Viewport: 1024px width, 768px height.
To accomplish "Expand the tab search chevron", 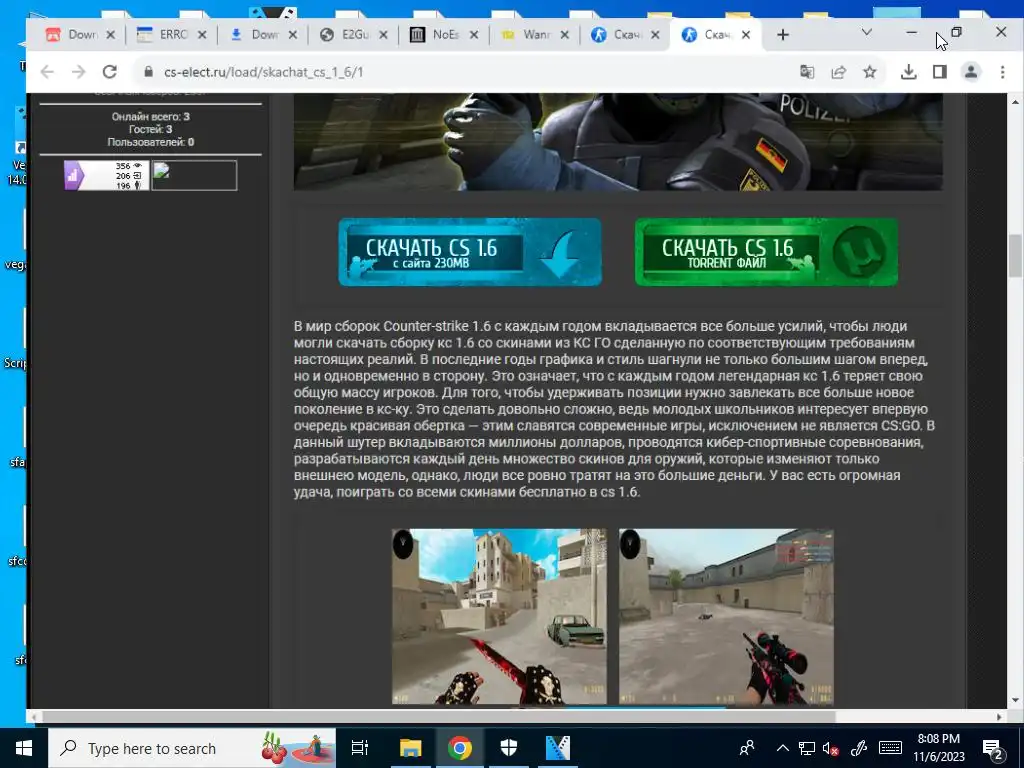I will tap(867, 32).
